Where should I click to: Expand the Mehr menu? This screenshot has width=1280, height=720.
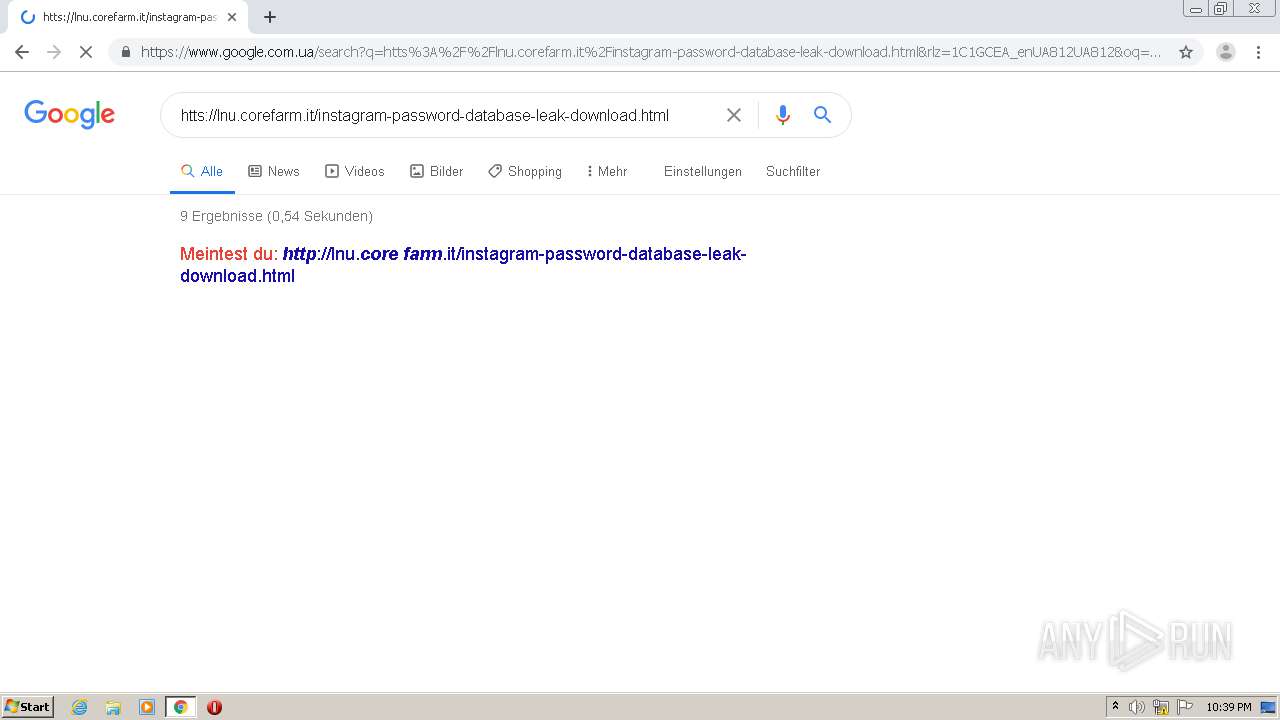(x=607, y=171)
